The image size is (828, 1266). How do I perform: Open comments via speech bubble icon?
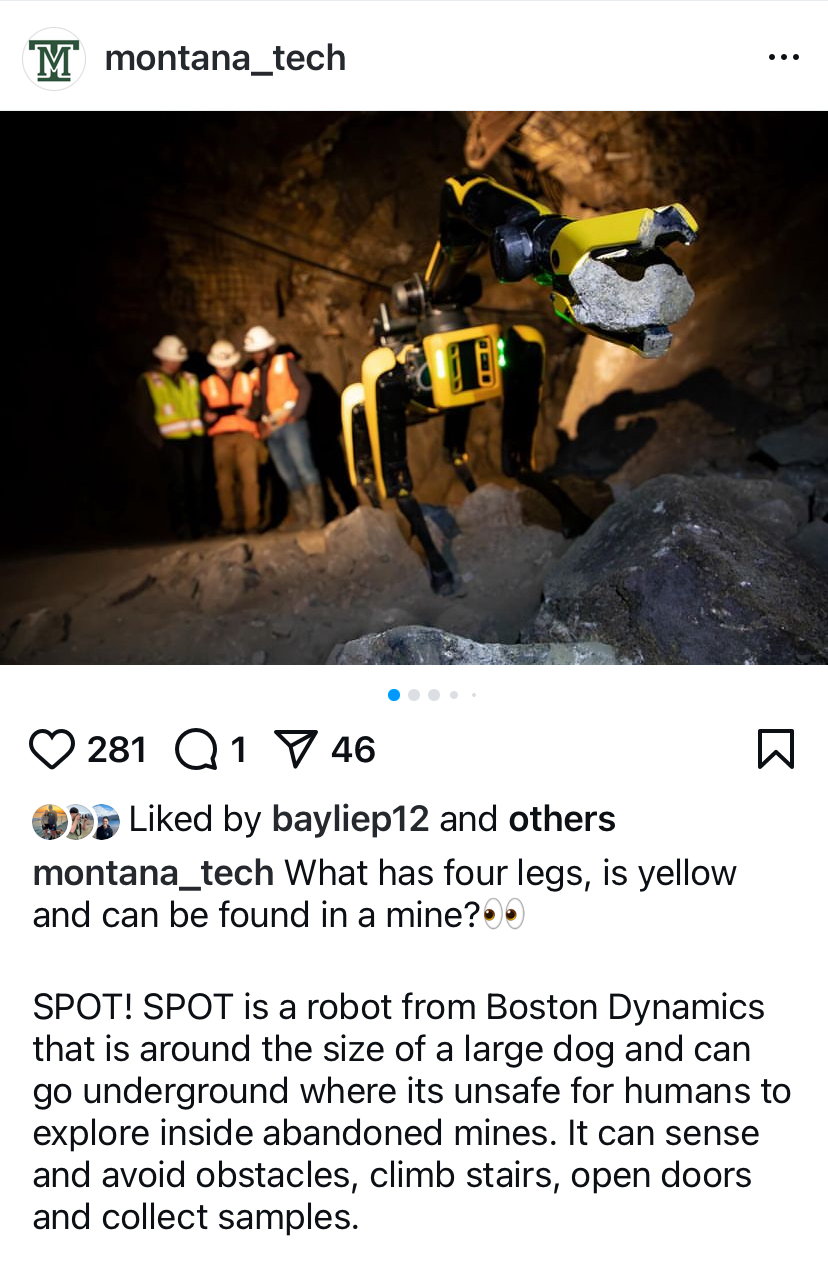click(197, 749)
